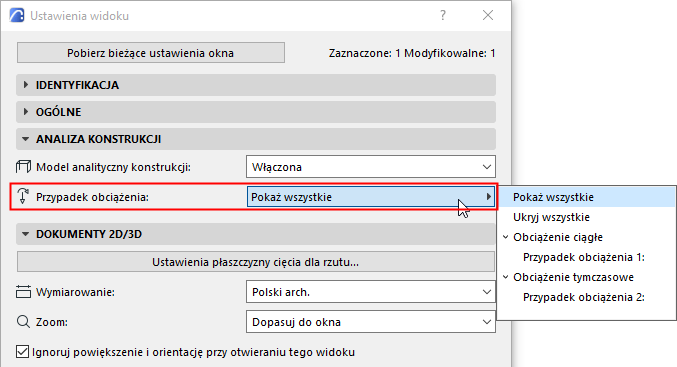
Task: Click the load case icon
Action: [23, 196]
